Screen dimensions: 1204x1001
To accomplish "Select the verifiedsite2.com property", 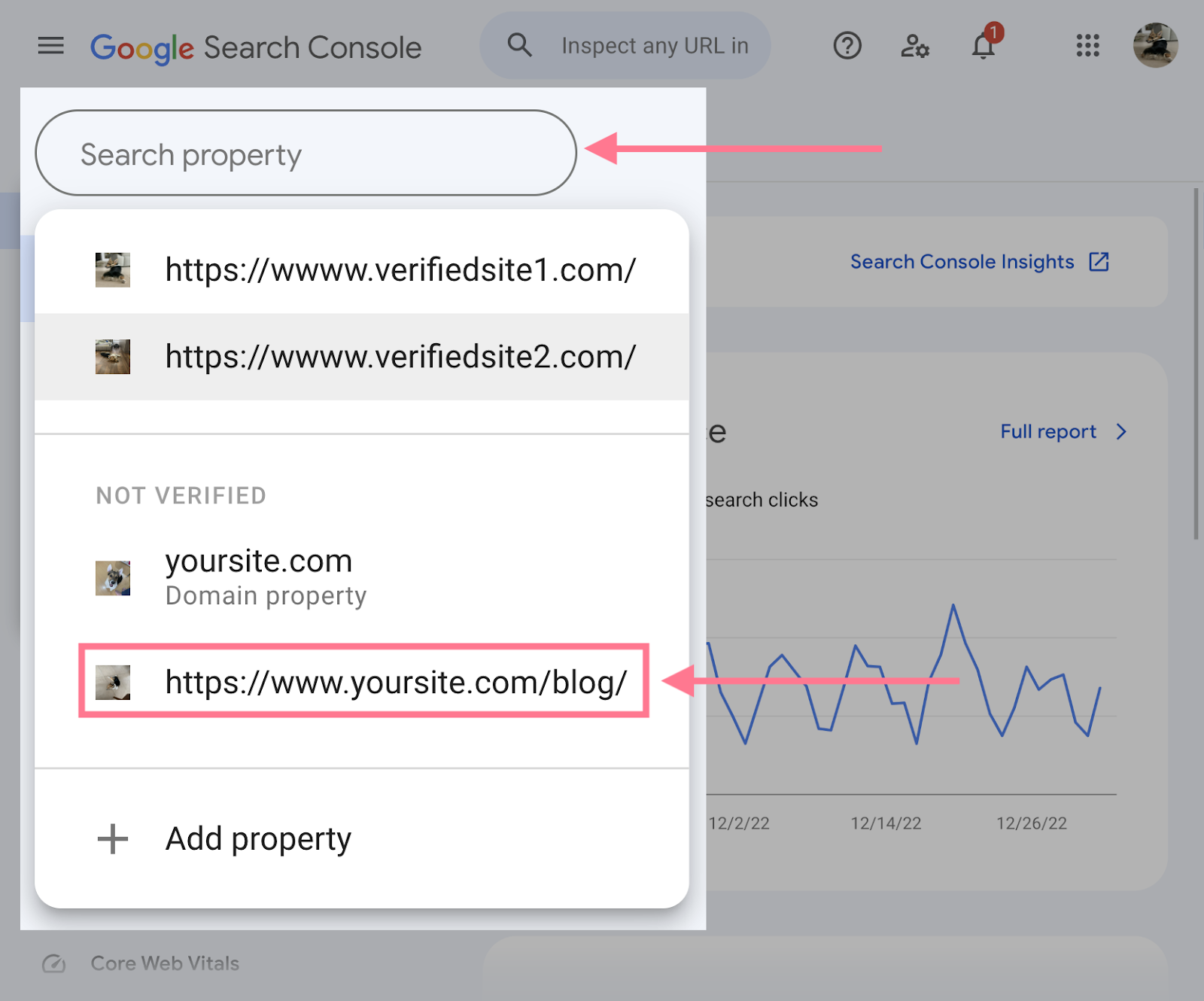I will pyautogui.click(x=400, y=357).
